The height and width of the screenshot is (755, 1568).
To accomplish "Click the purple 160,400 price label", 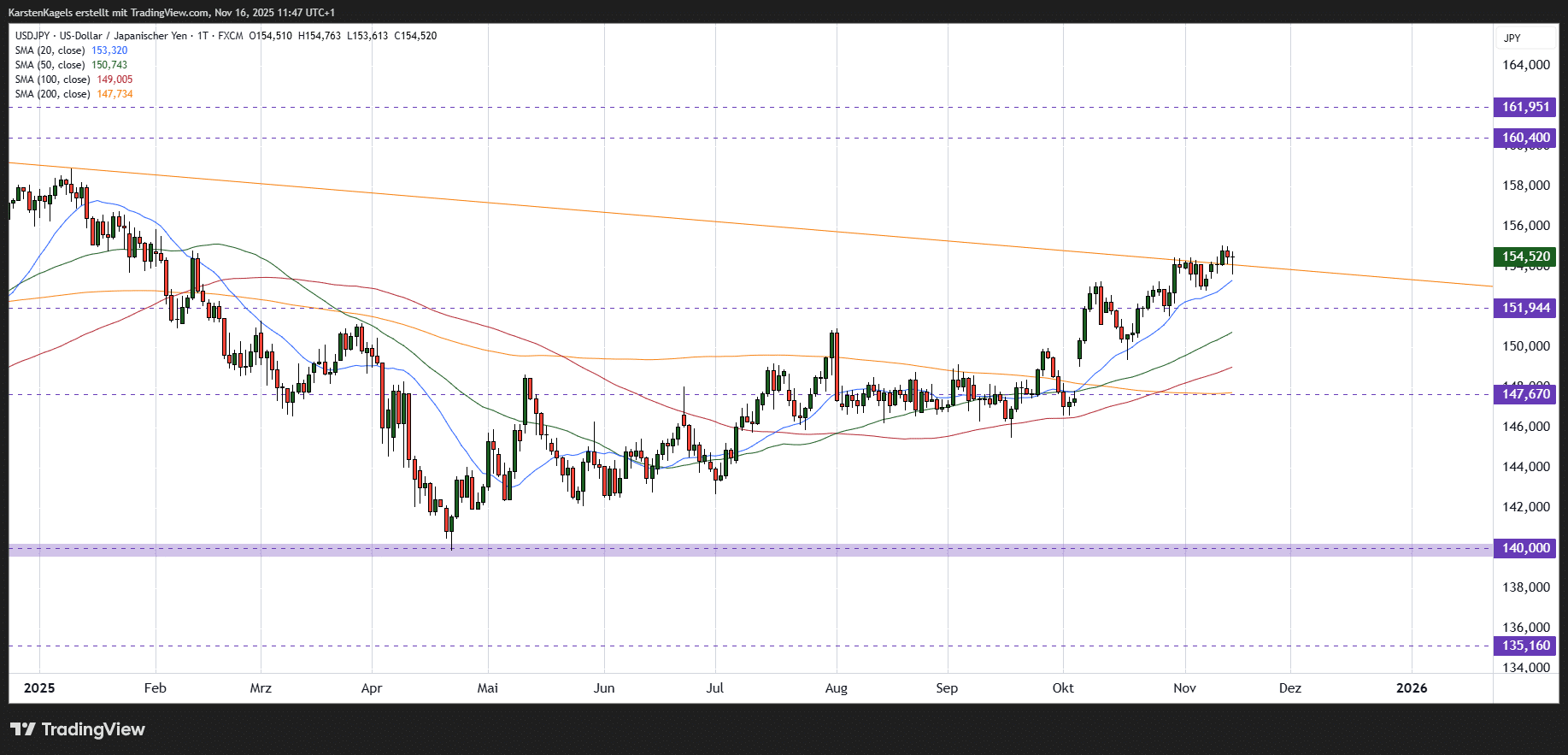I will coord(1524,138).
